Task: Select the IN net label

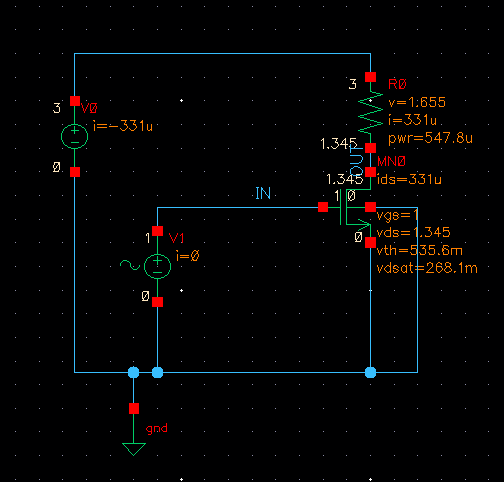Action: (x=263, y=193)
